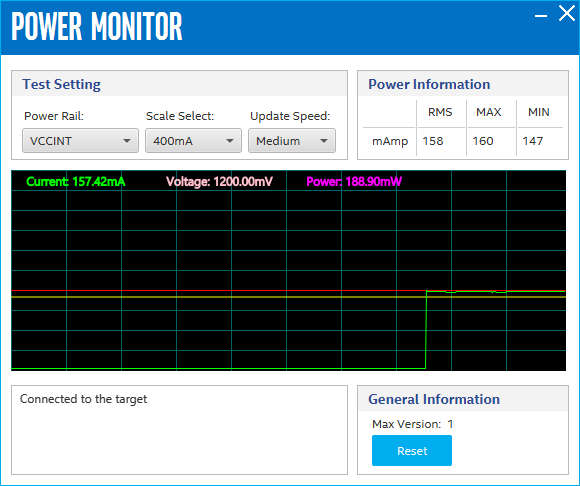The width and height of the screenshot is (580, 486).
Task: Close the Power Monitor window
Action: tap(566, 14)
